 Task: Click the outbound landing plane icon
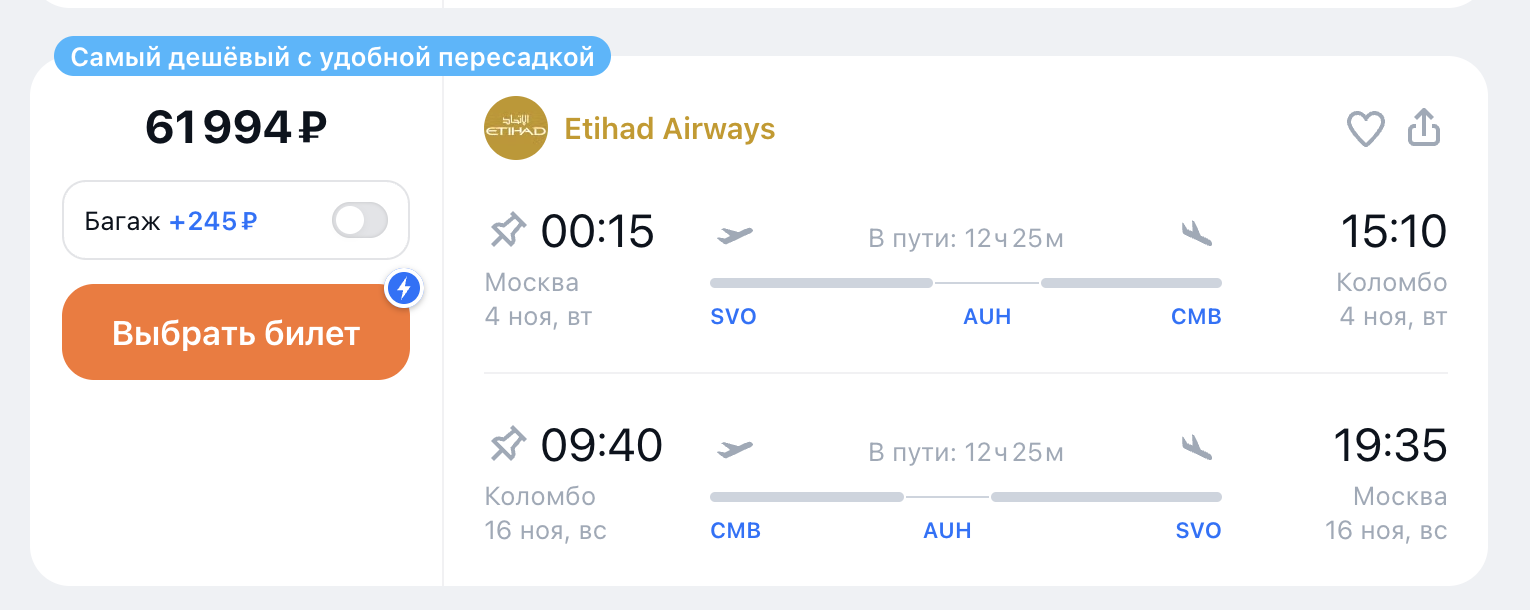(1196, 234)
